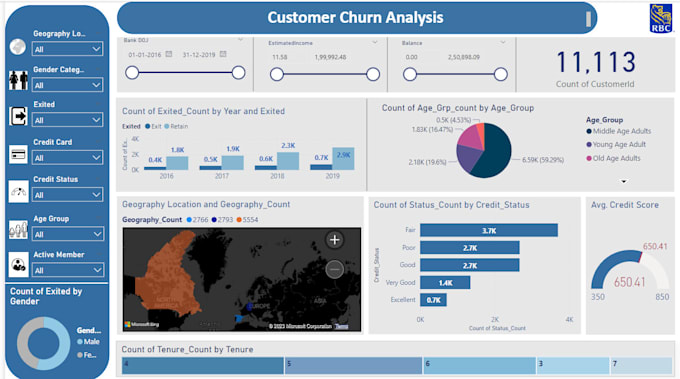
Task: Select the 5554 Geography_Count legend item
Action: point(247,220)
